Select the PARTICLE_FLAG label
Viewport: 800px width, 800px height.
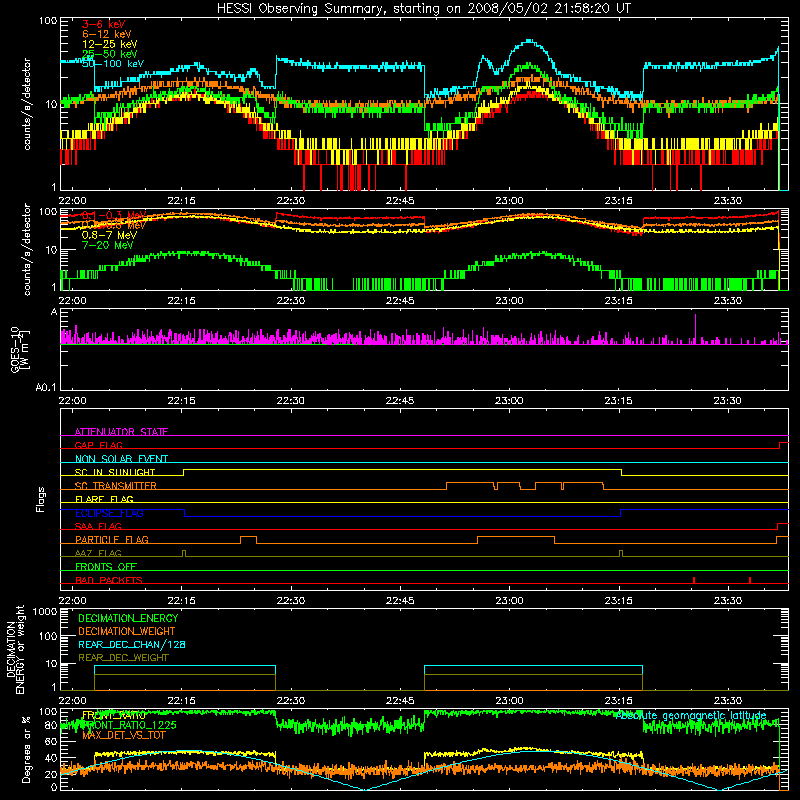[112, 539]
